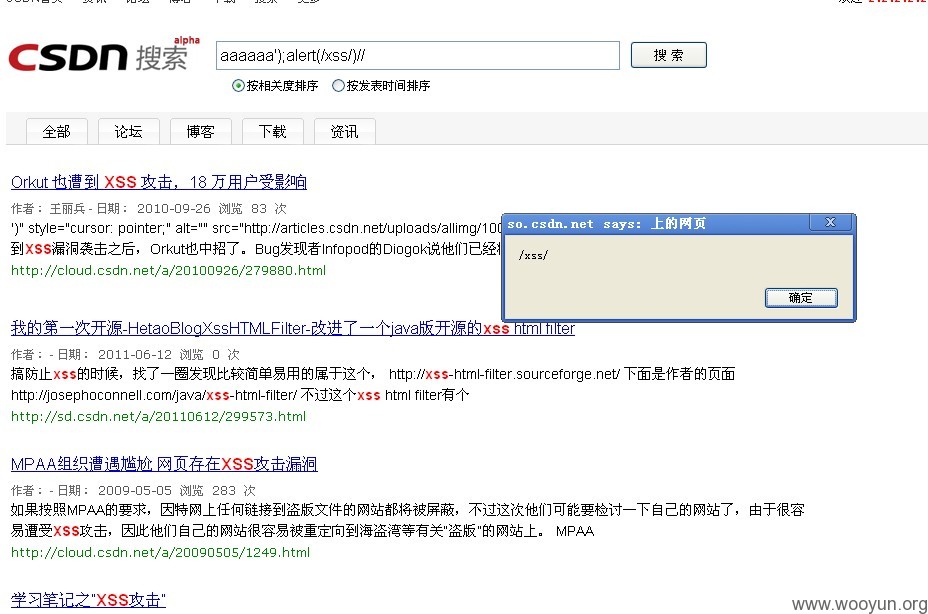
Task: Open sd.csdn.net 299573.html URL
Action: pyautogui.click(x=159, y=416)
